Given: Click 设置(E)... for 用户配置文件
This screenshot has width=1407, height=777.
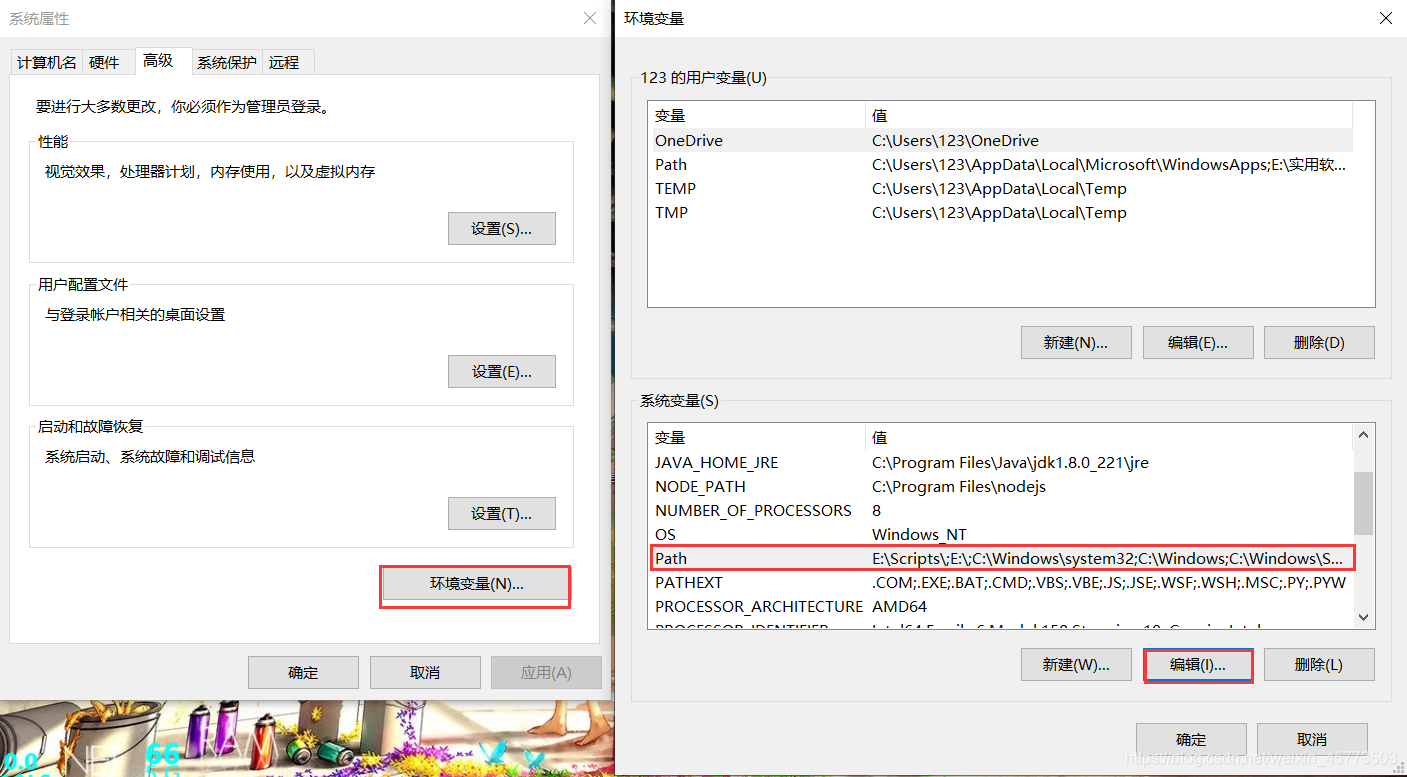Looking at the screenshot, I should coord(502,371).
